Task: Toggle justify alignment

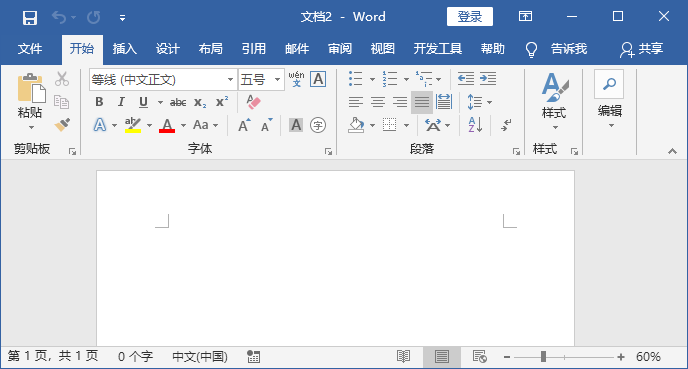Action: click(422, 102)
